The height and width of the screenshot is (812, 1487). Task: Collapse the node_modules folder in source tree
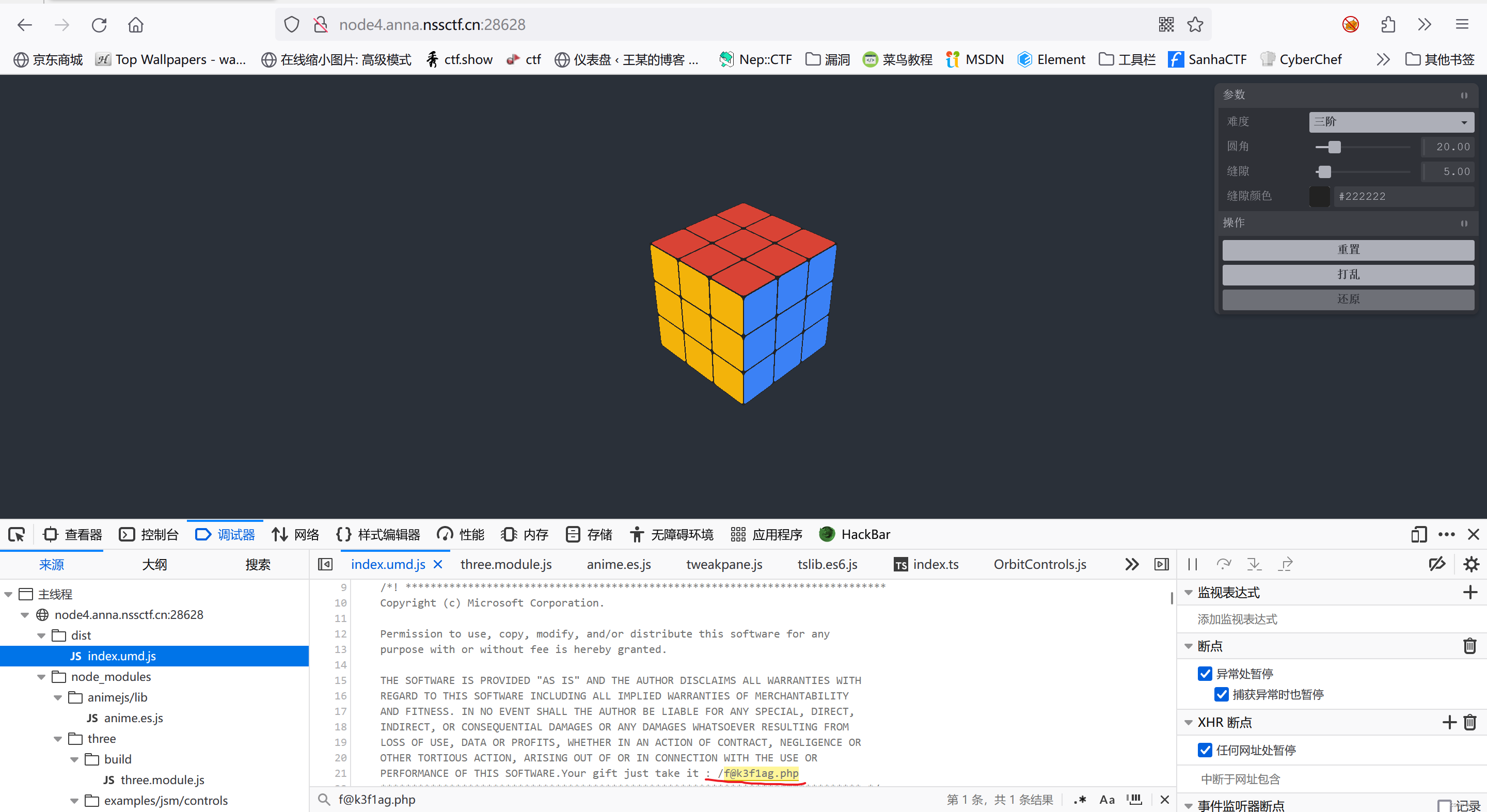[x=41, y=676]
